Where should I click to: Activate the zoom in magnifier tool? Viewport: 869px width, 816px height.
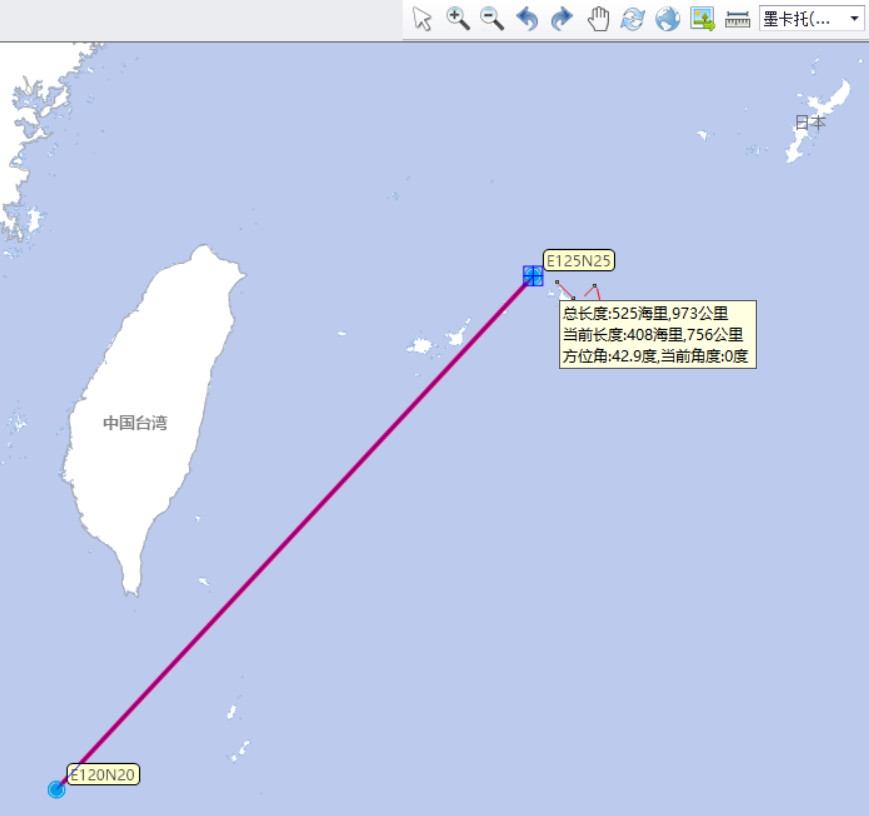458,19
